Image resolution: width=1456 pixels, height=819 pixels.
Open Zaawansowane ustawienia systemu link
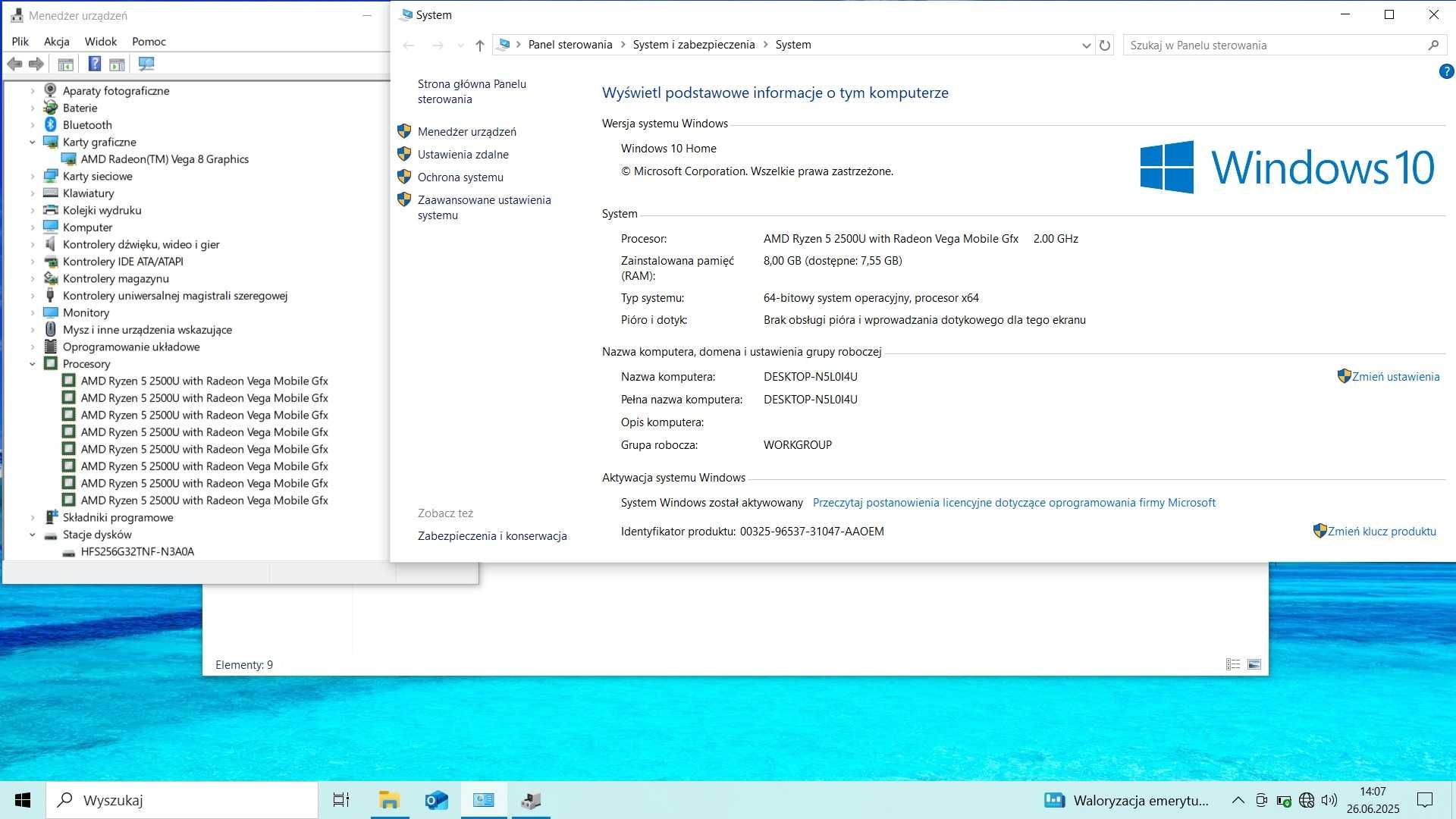coord(485,207)
